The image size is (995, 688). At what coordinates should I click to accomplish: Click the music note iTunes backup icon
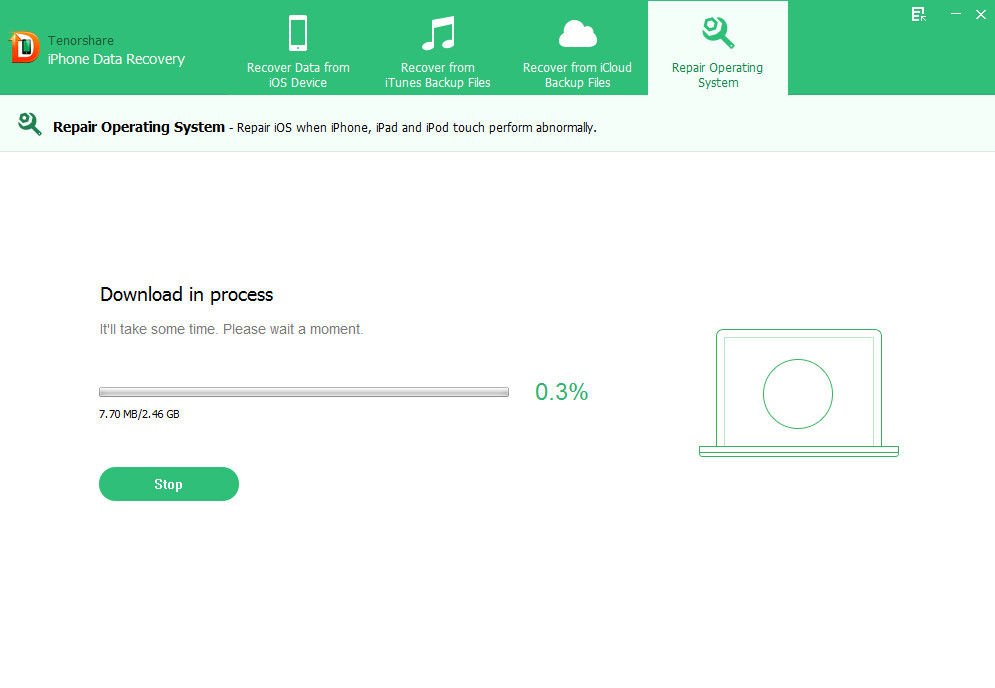[438, 33]
